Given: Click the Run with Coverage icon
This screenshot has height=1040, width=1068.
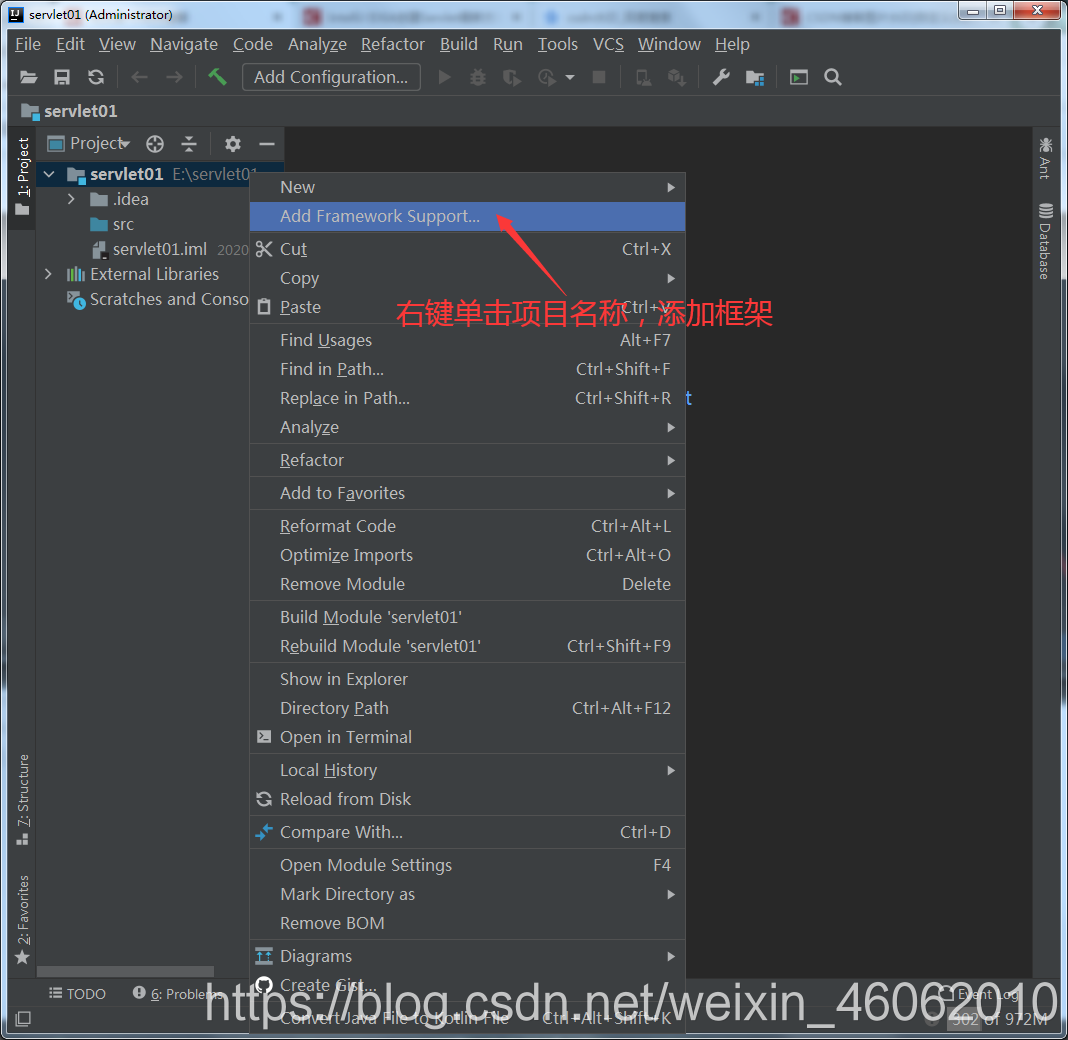Looking at the screenshot, I should click(512, 78).
